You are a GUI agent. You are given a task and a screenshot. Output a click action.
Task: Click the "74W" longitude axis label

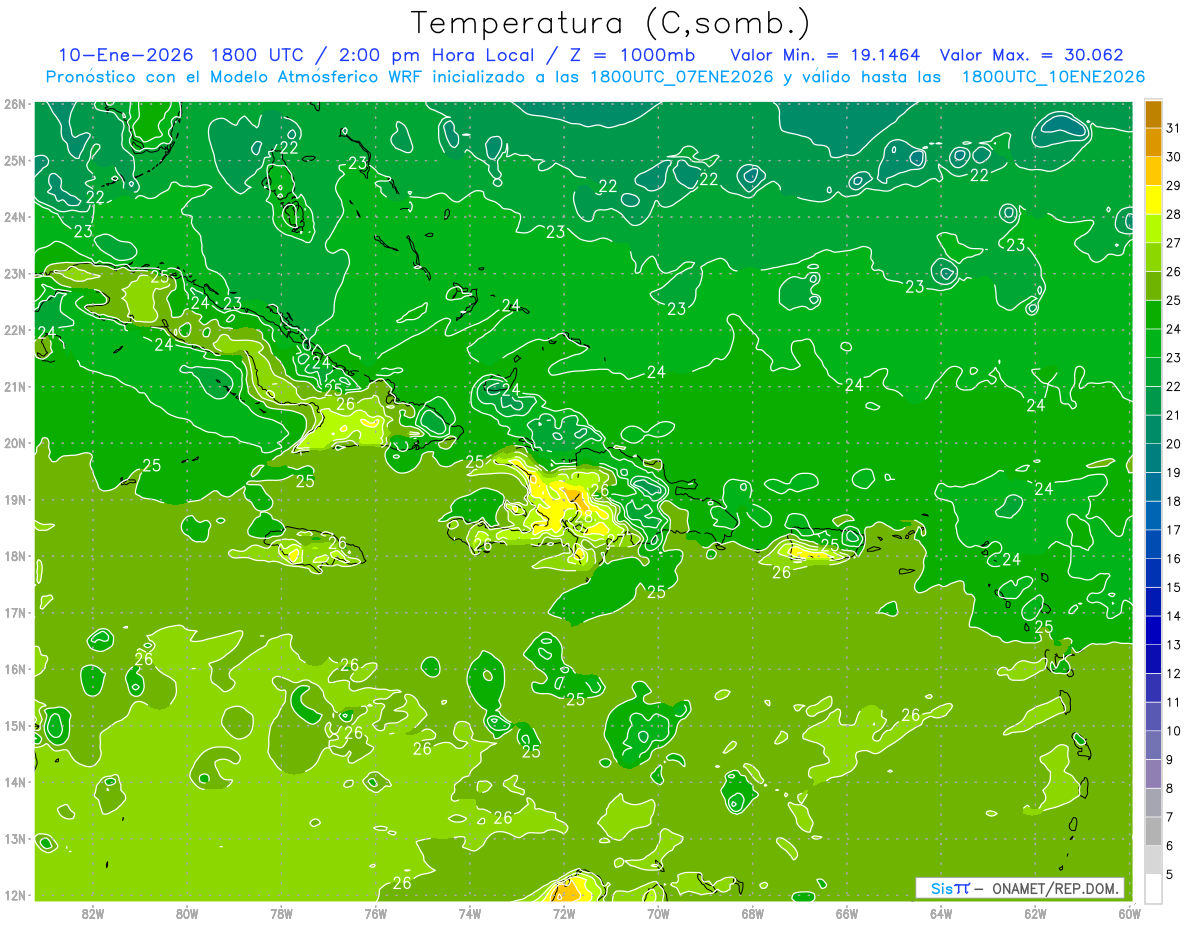470,912
